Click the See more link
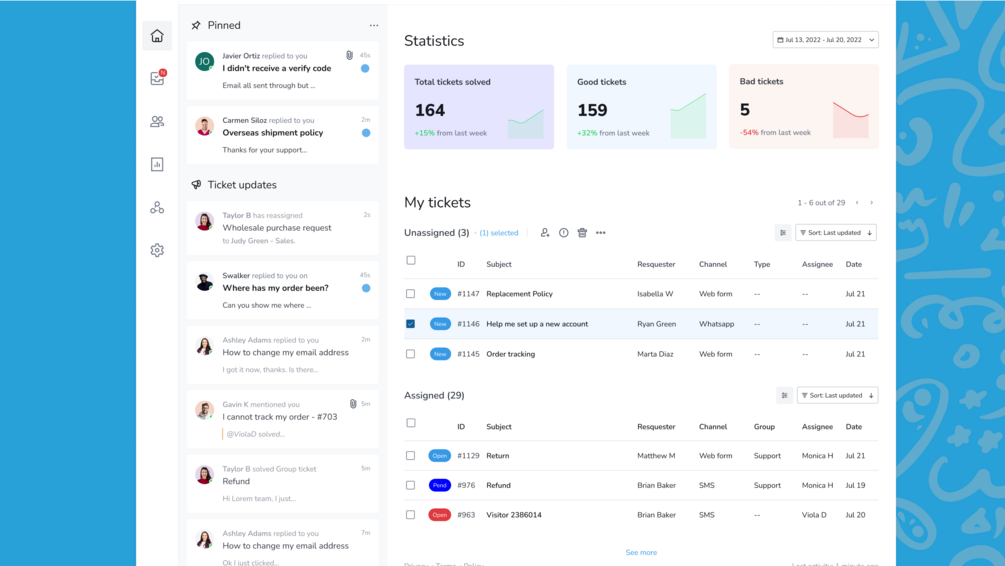Image resolution: width=1005 pixels, height=566 pixels. pyautogui.click(x=641, y=553)
